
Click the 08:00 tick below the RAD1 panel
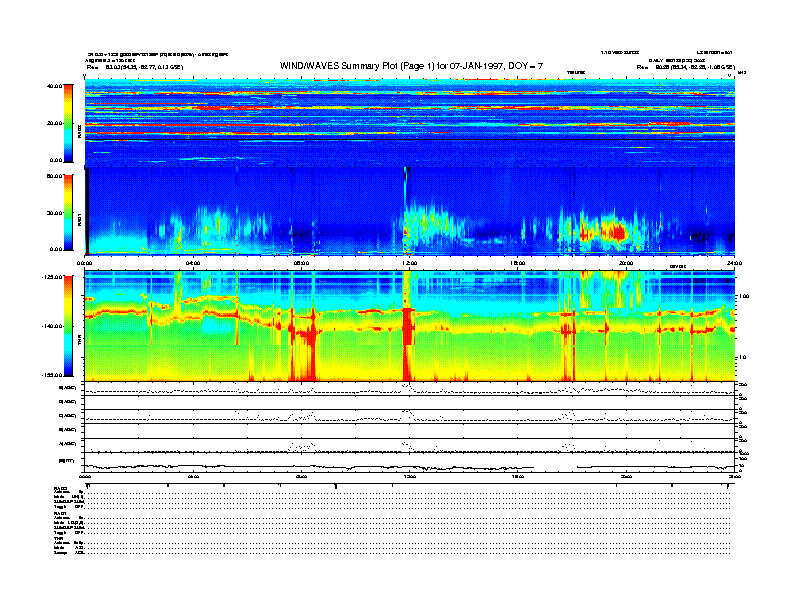pos(302,263)
